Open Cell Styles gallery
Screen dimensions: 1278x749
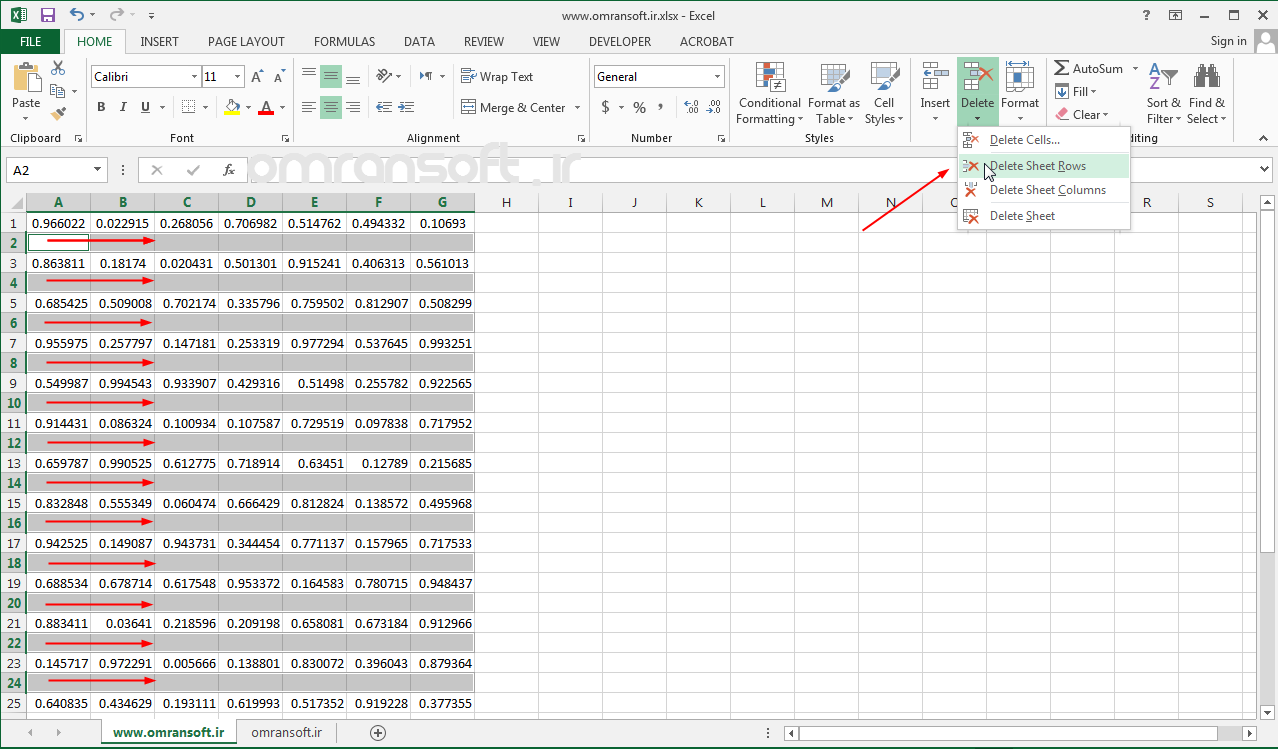pyautogui.click(x=884, y=93)
